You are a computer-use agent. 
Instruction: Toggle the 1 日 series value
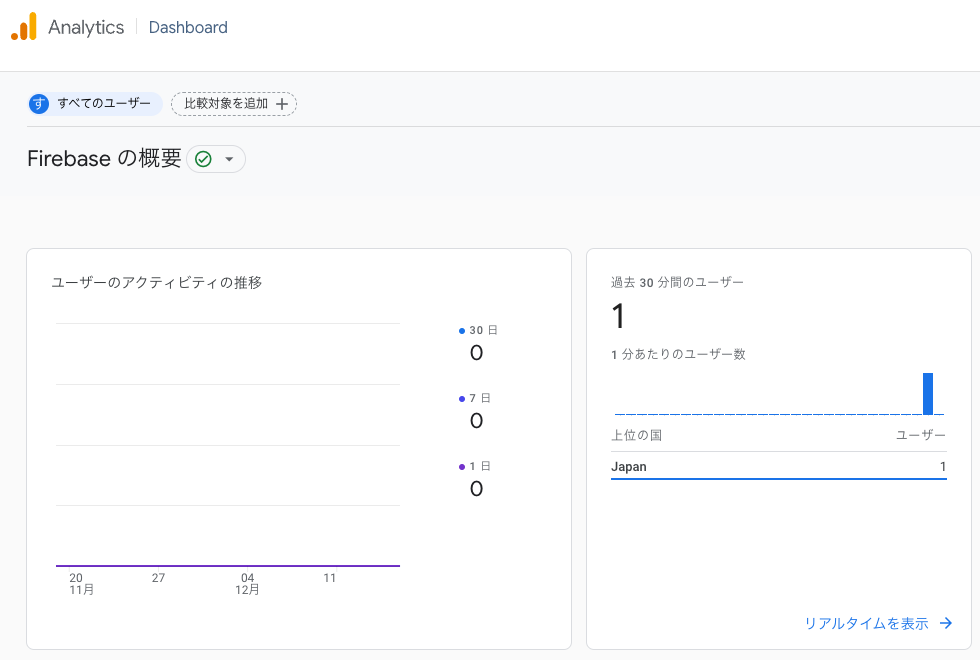(476, 489)
